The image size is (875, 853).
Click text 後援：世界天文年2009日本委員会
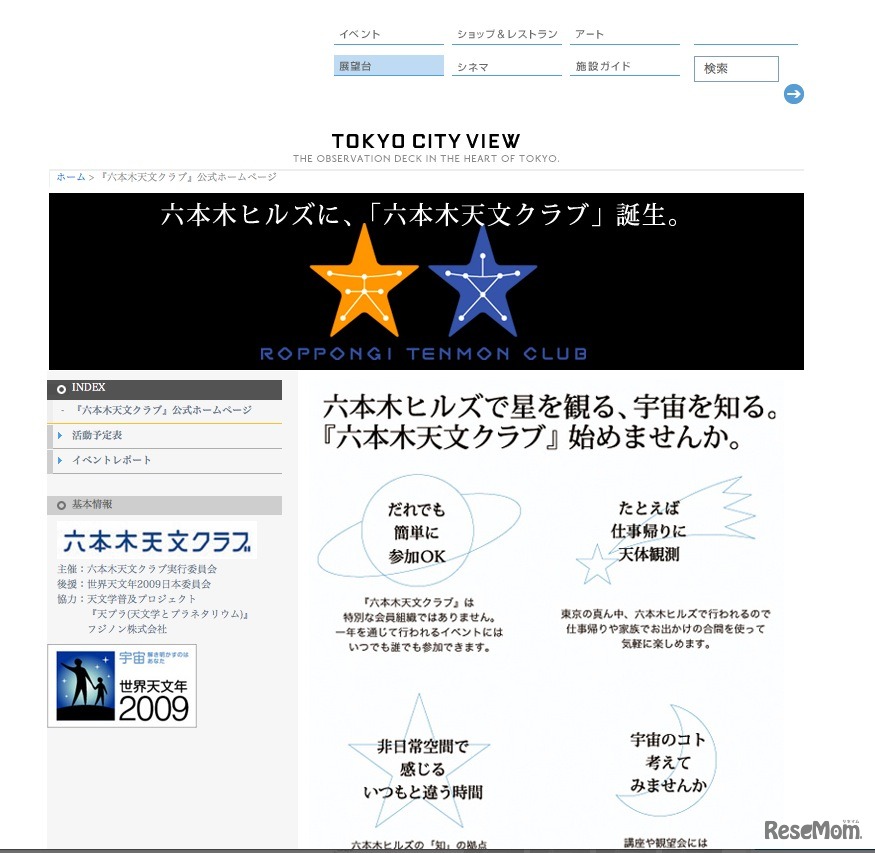(x=134, y=584)
